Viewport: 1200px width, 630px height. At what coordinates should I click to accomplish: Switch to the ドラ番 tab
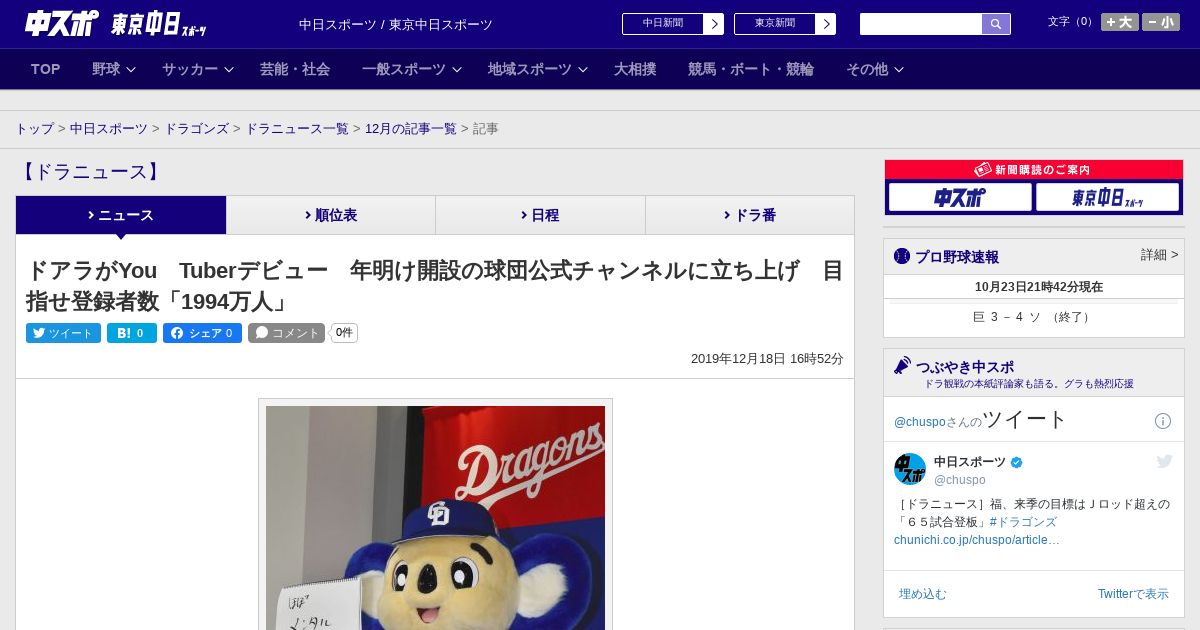click(x=750, y=215)
